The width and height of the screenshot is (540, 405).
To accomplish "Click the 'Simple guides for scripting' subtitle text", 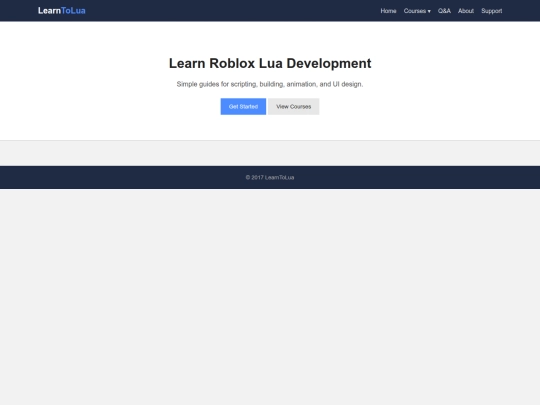I will (x=270, y=84).
